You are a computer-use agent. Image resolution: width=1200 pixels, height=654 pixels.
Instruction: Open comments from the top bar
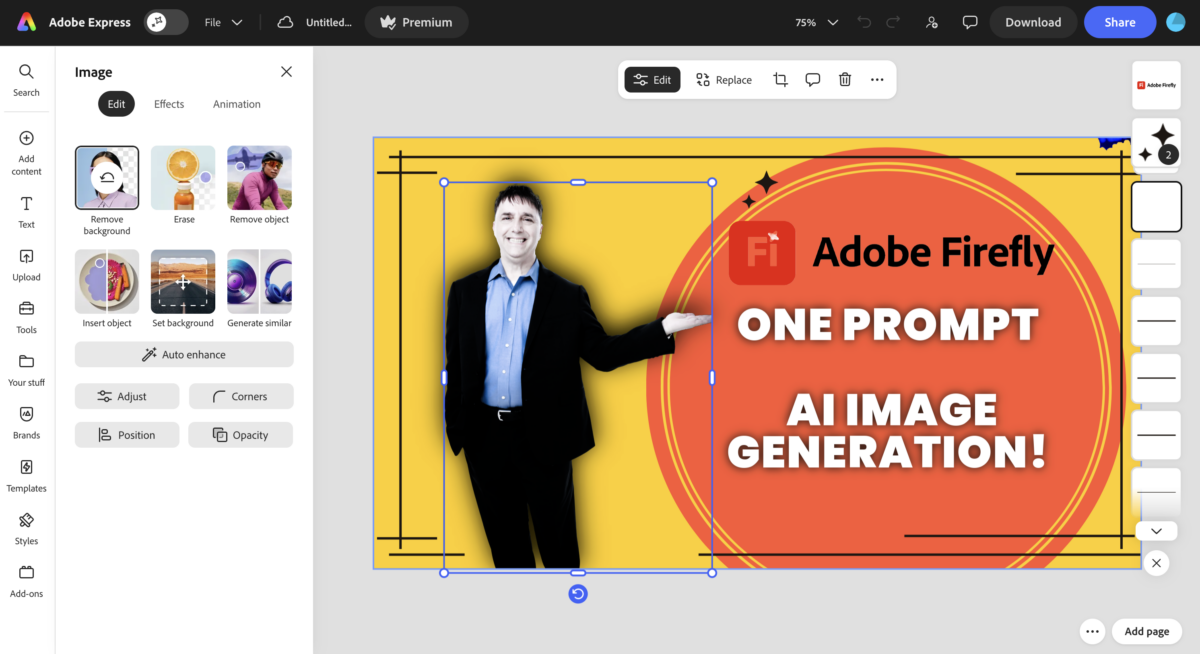[969, 22]
